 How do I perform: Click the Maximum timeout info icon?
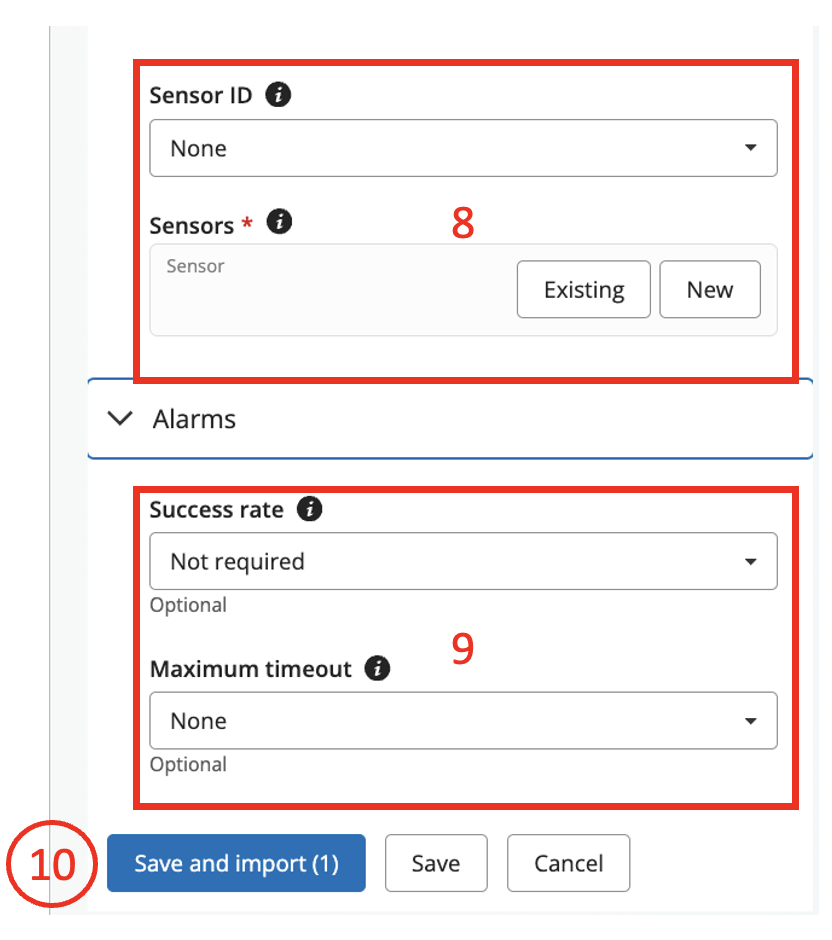coord(376,669)
